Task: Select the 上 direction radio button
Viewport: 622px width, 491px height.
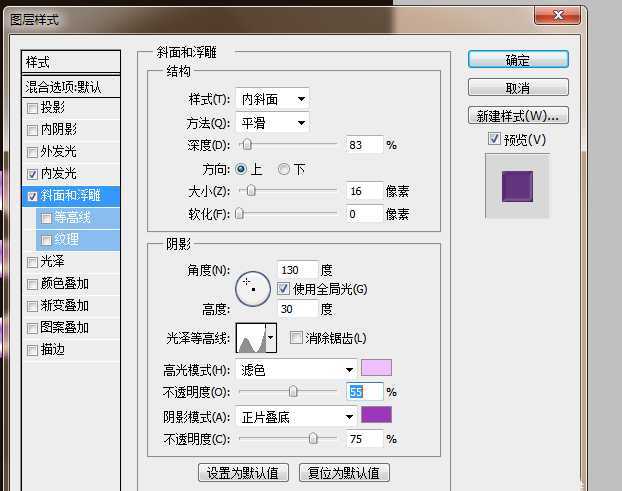Action: point(240,169)
